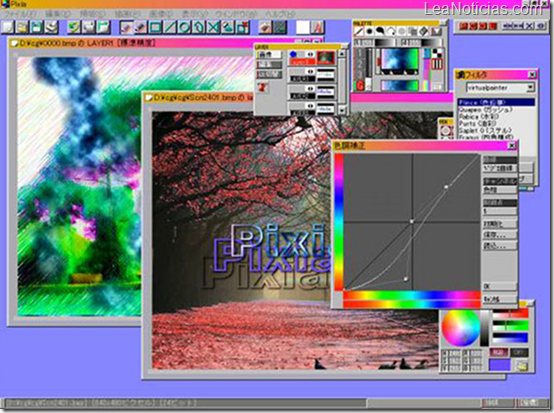Click the red-outlined vertical bars icon in Palette
Image resolution: width=554 pixels, height=413 pixels.
[437, 64]
